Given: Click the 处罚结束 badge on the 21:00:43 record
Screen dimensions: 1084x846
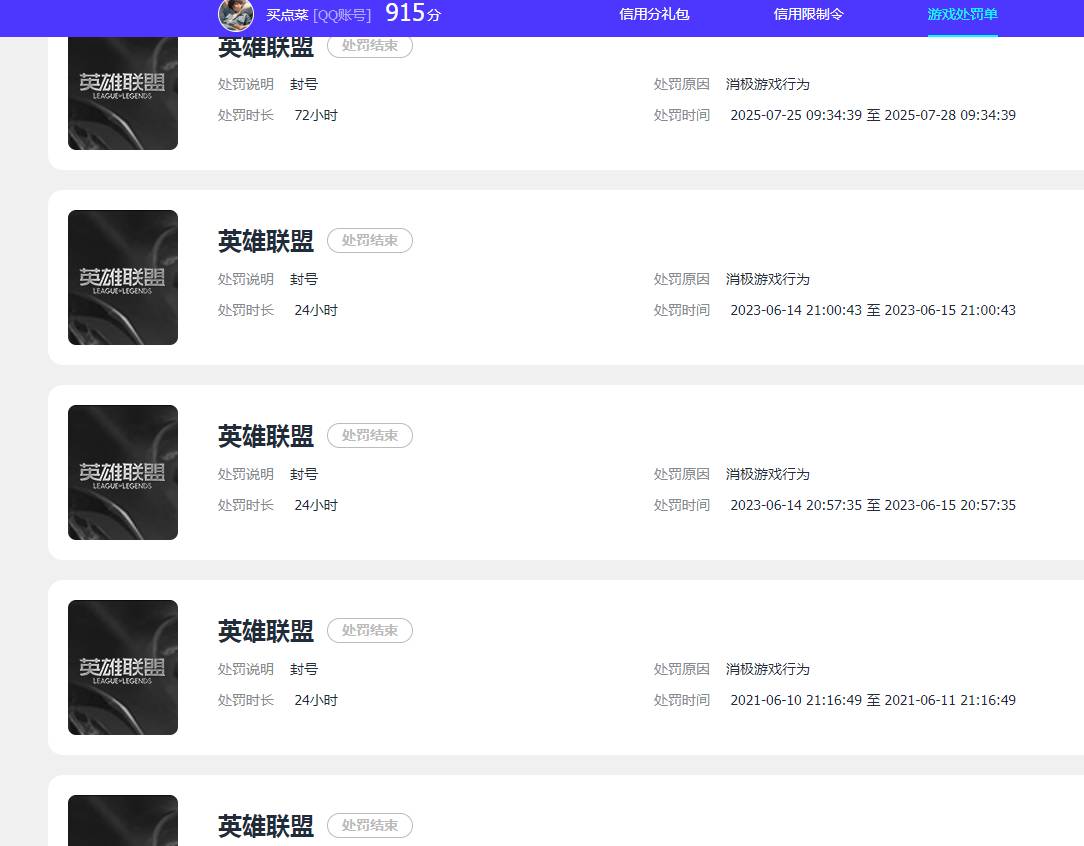Looking at the screenshot, I should 370,240.
